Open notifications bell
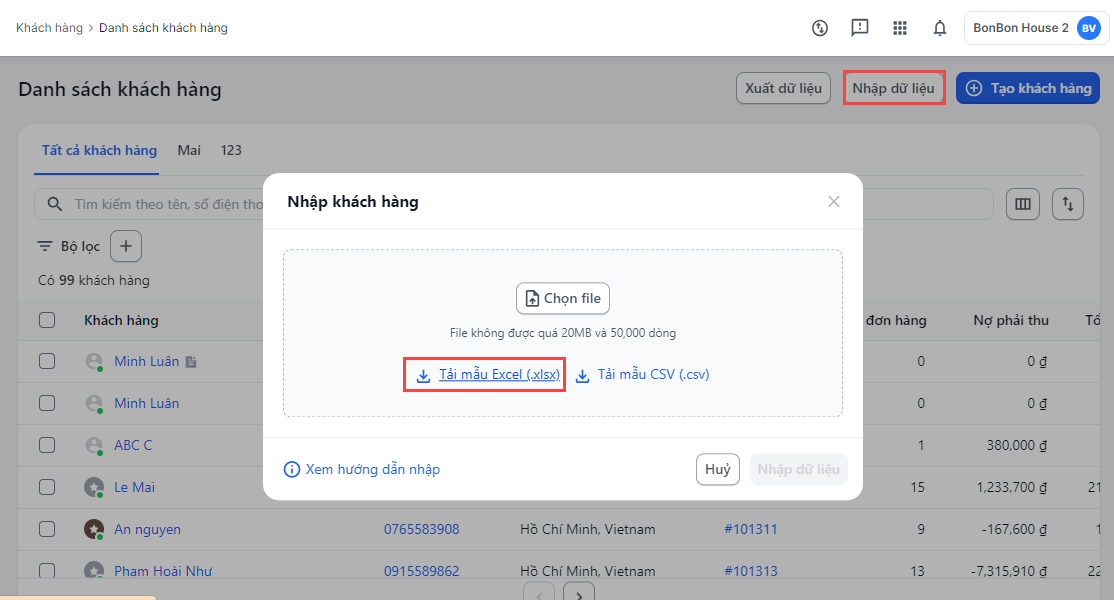This screenshot has width=1114, height=600. point(940,28)
